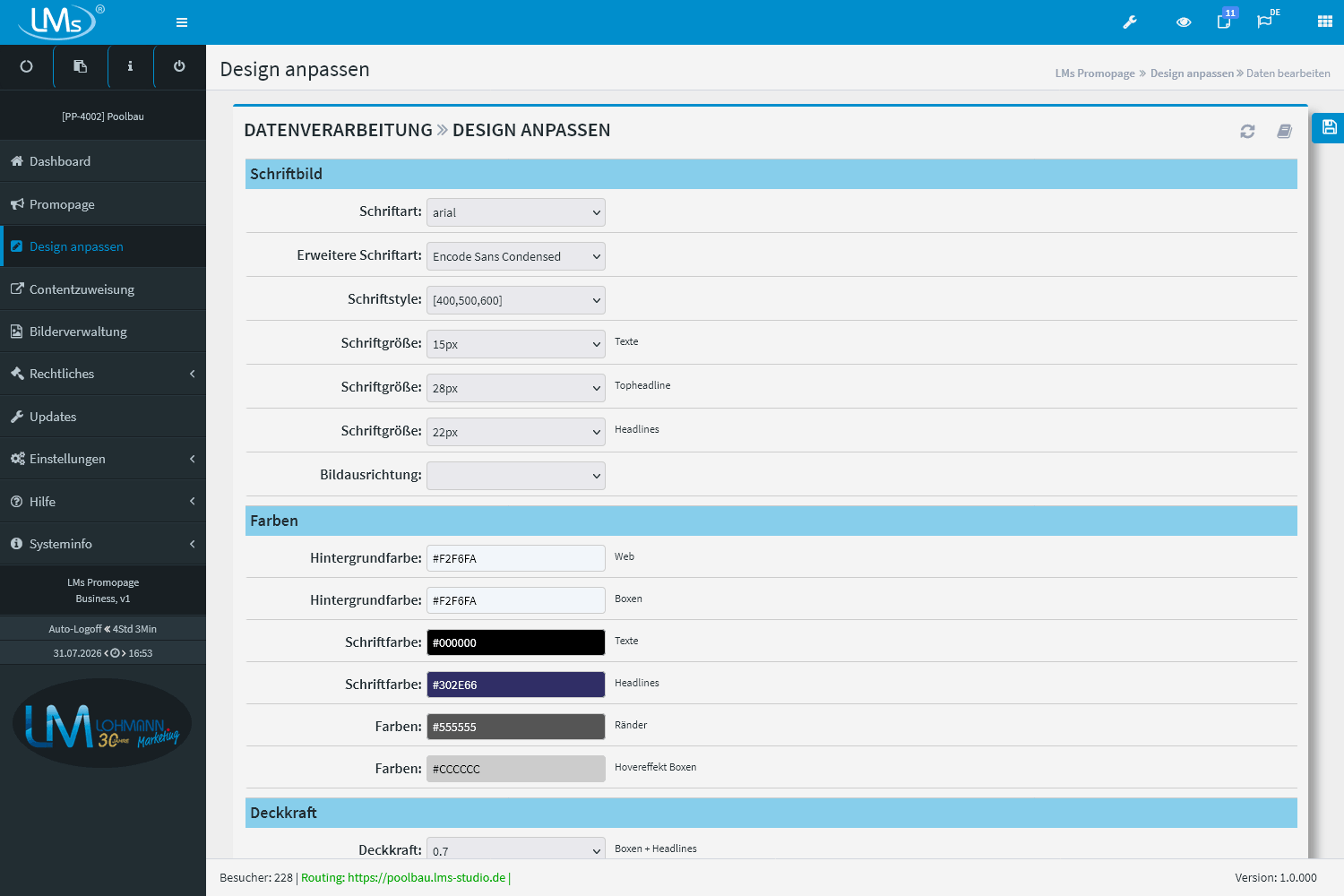Image resolution: width=1344 pixels, height=896 pixels.
Task: Click LMs Promopage breadcrumb link
Action: pyautogui.click(x=1095, y=73)
